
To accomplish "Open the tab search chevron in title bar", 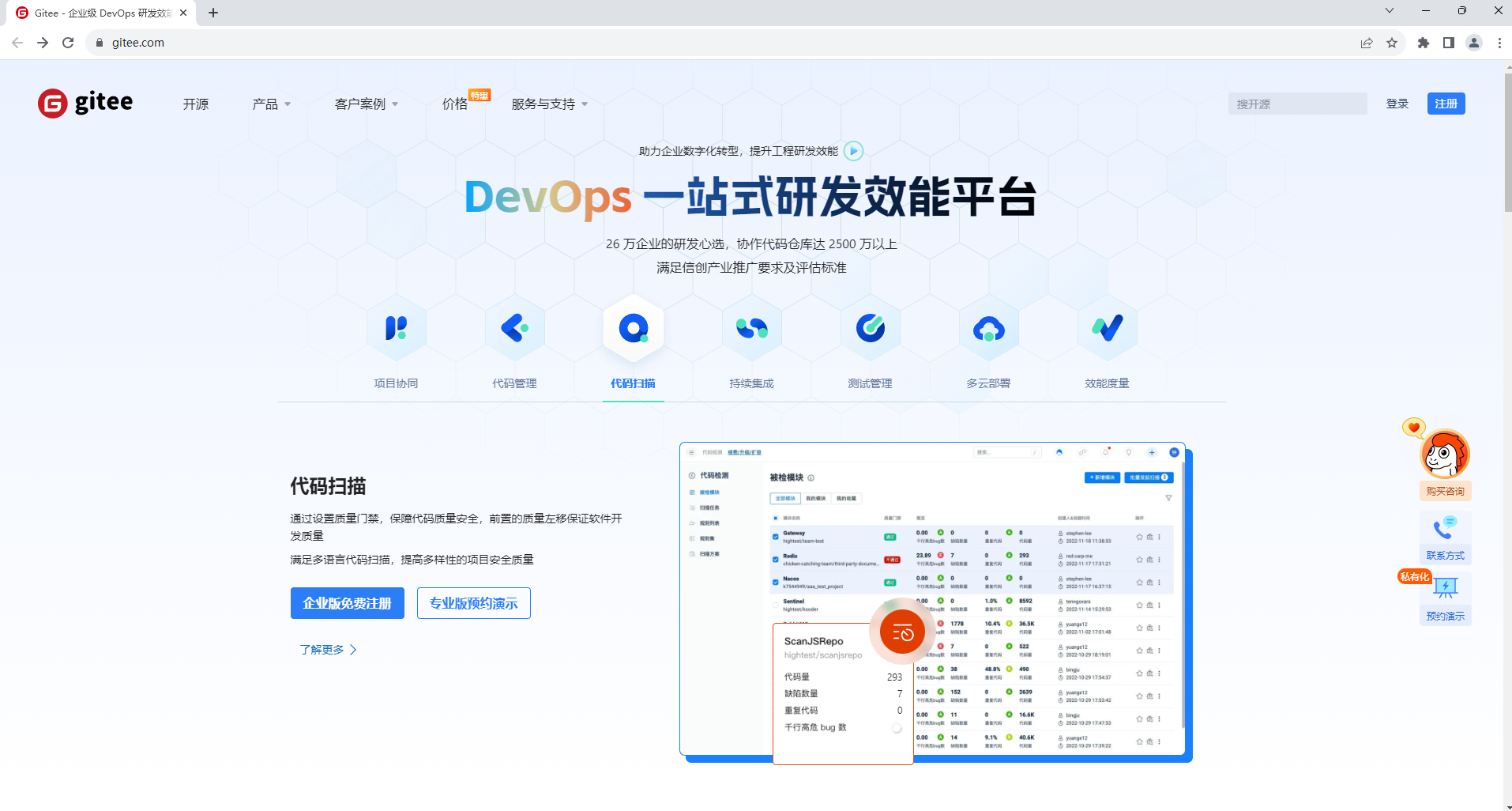I will click(1390, 10).
